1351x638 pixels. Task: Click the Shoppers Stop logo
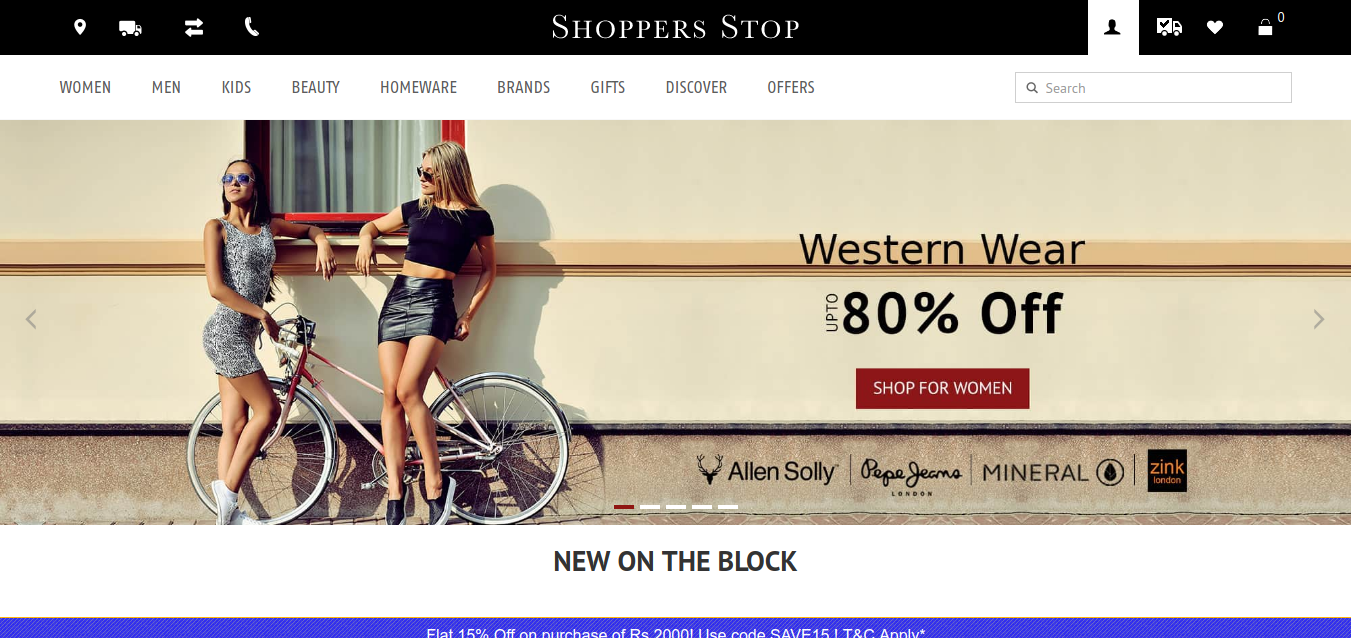tap(676, 27)
